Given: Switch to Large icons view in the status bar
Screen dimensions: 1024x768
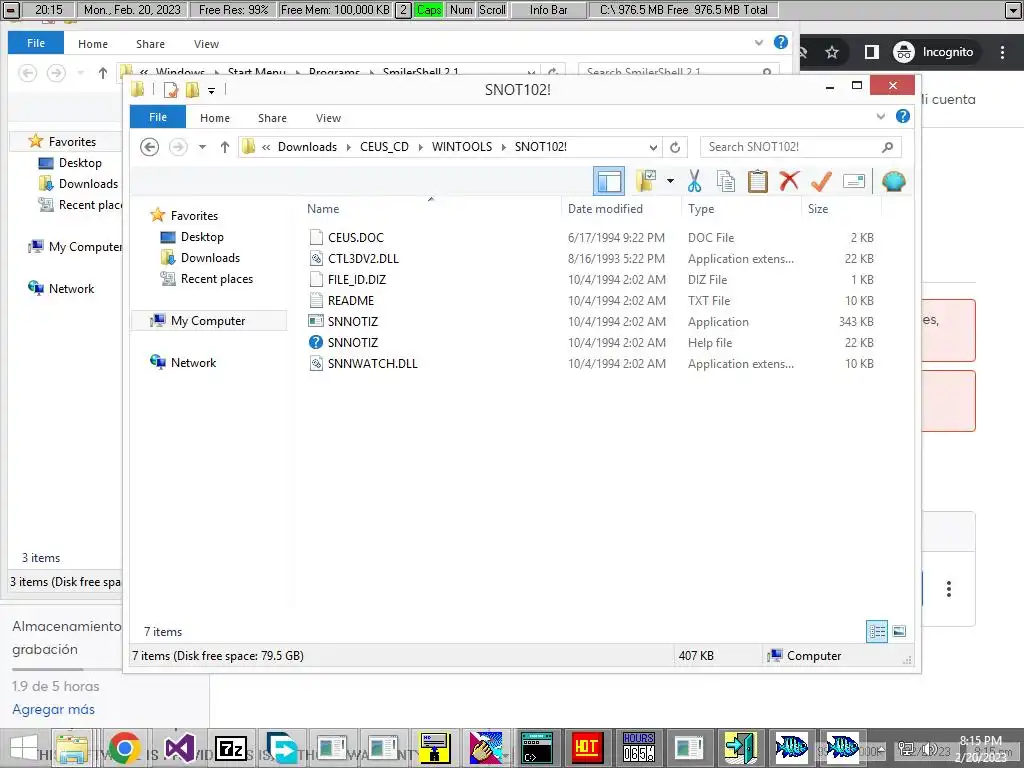Looking at the screenshot, I should (899, 631).
